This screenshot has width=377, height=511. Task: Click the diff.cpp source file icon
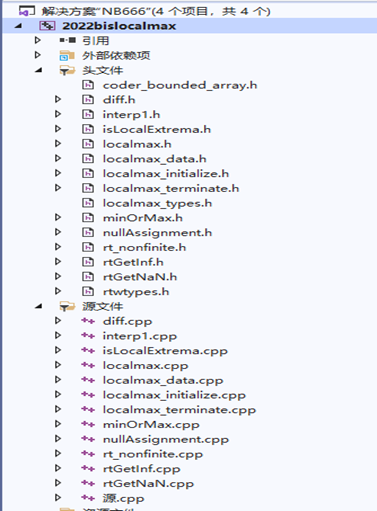pyautogui.click(x=88, y=321)
